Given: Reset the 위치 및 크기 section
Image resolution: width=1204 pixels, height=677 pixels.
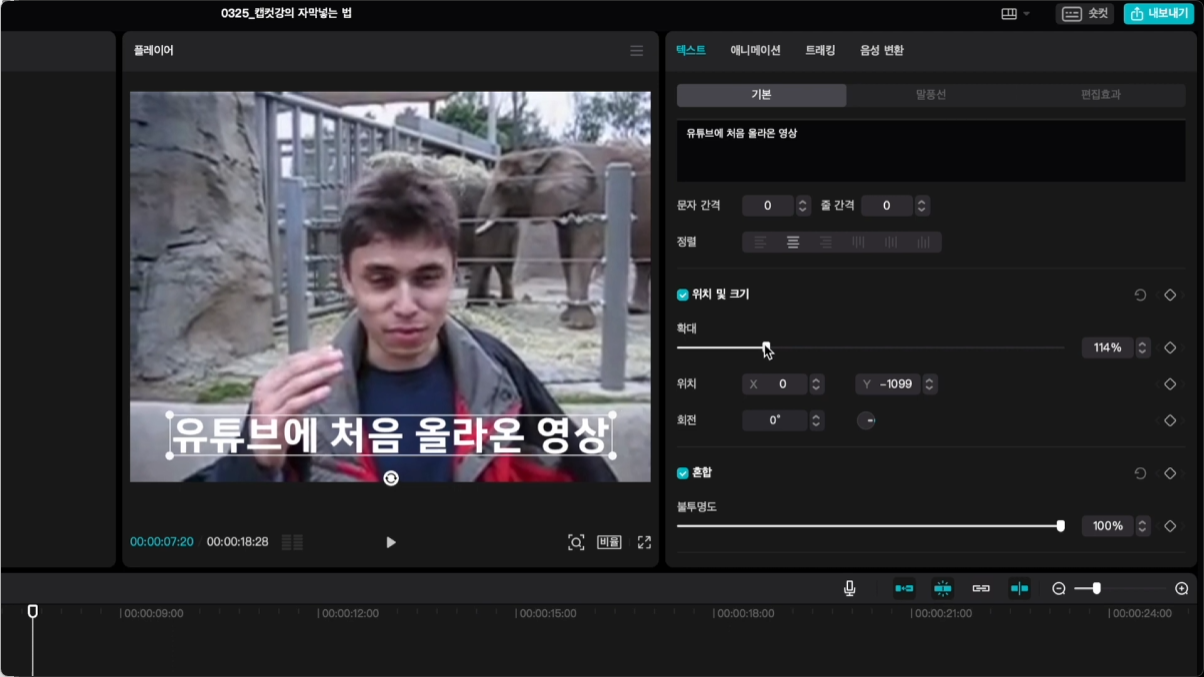Looking at the screenshot, I should pyautogui.click(x=1140, y=295).
